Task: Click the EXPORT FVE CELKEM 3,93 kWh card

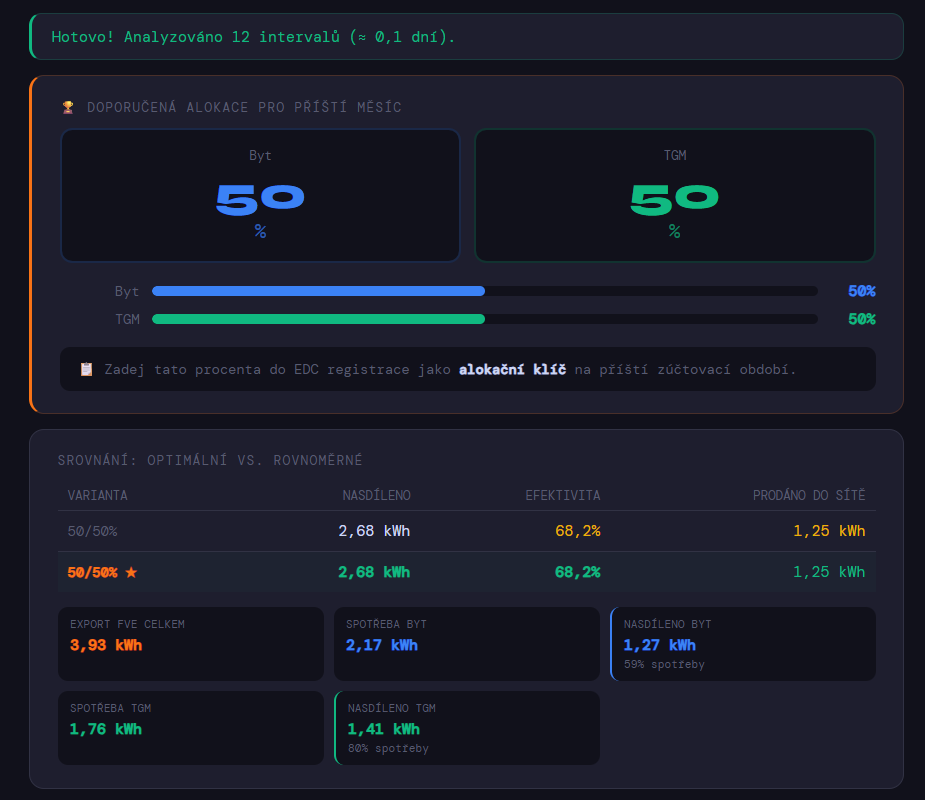Action: tap(191, 644)
